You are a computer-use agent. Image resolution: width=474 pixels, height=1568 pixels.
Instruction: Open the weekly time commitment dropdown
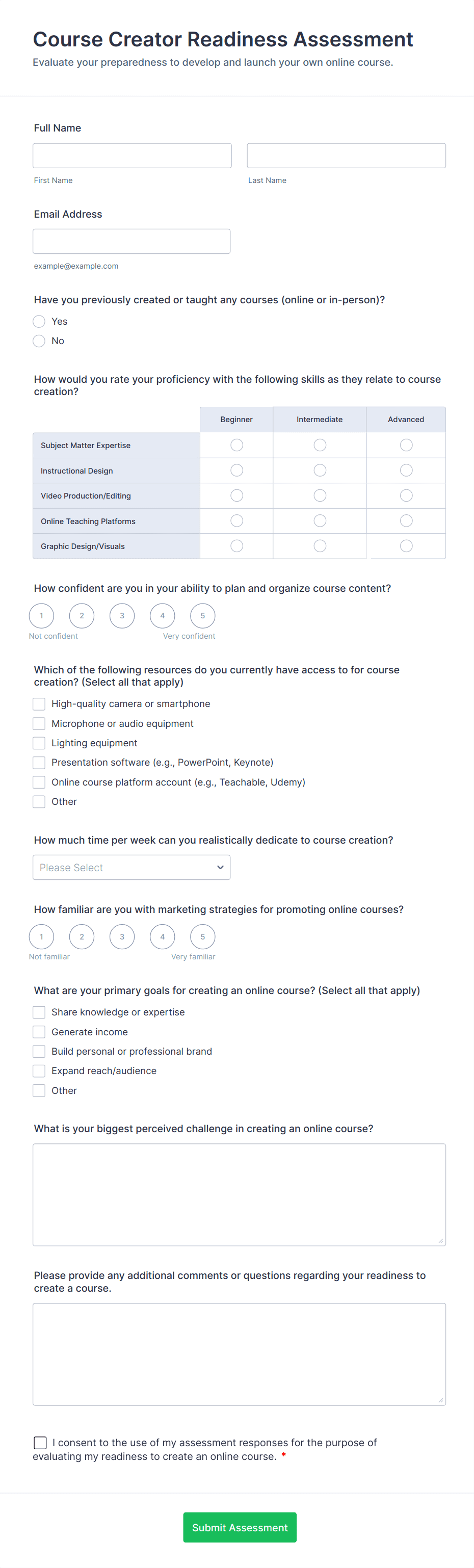click(x=131, y=867)
